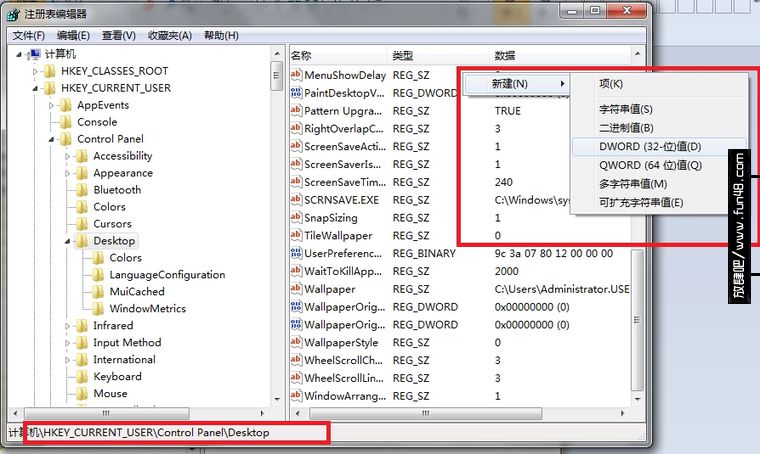Sort by the 名称 column header
The image size is (760, 454).
coord(338,56)
